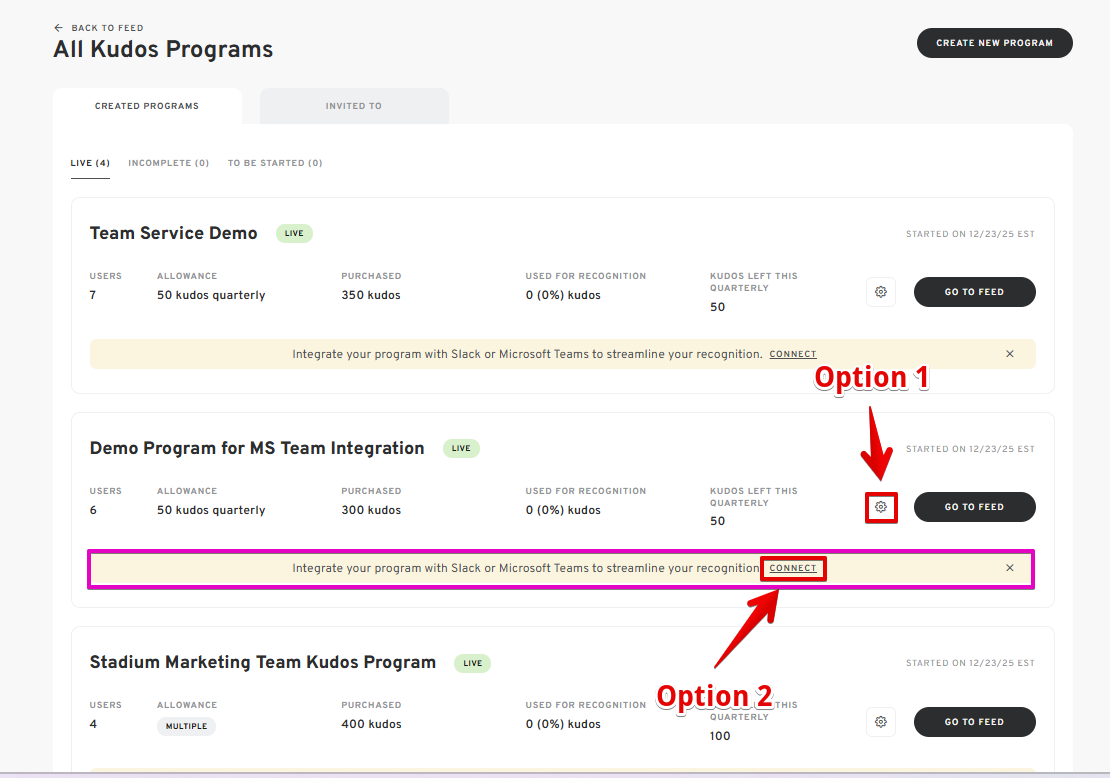The height and width of the screenshot is (778, 1110).
Task: Click the Create New Program button
Action: (x=994, y=43)
